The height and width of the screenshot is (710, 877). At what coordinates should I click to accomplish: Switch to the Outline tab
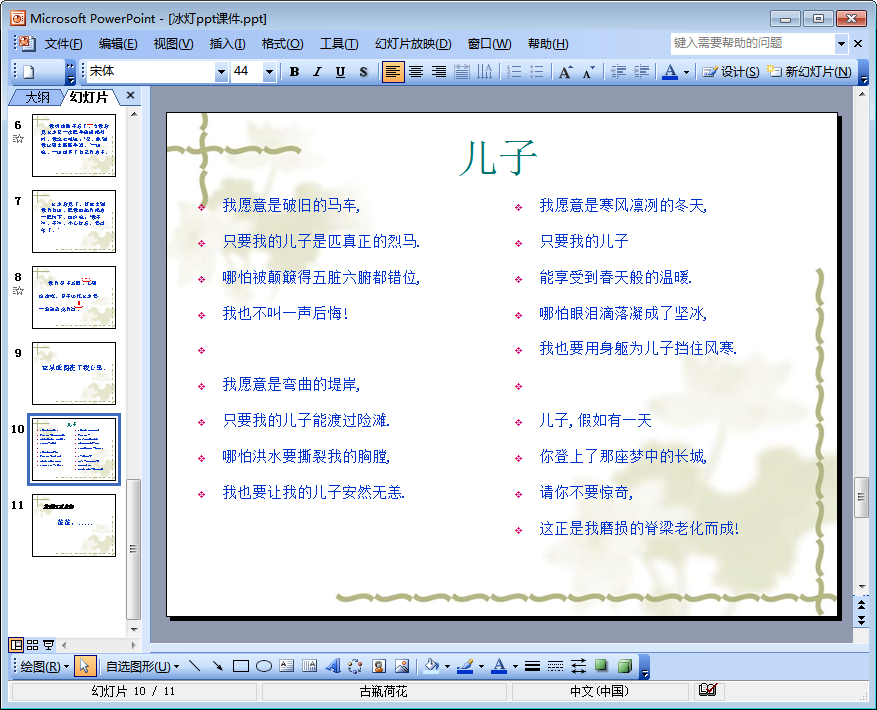coord(37,97)
